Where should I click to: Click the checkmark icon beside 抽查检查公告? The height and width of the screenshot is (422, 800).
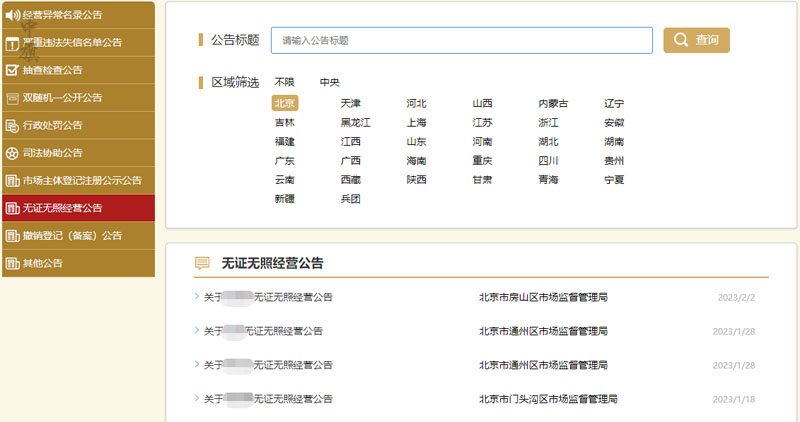12,70
